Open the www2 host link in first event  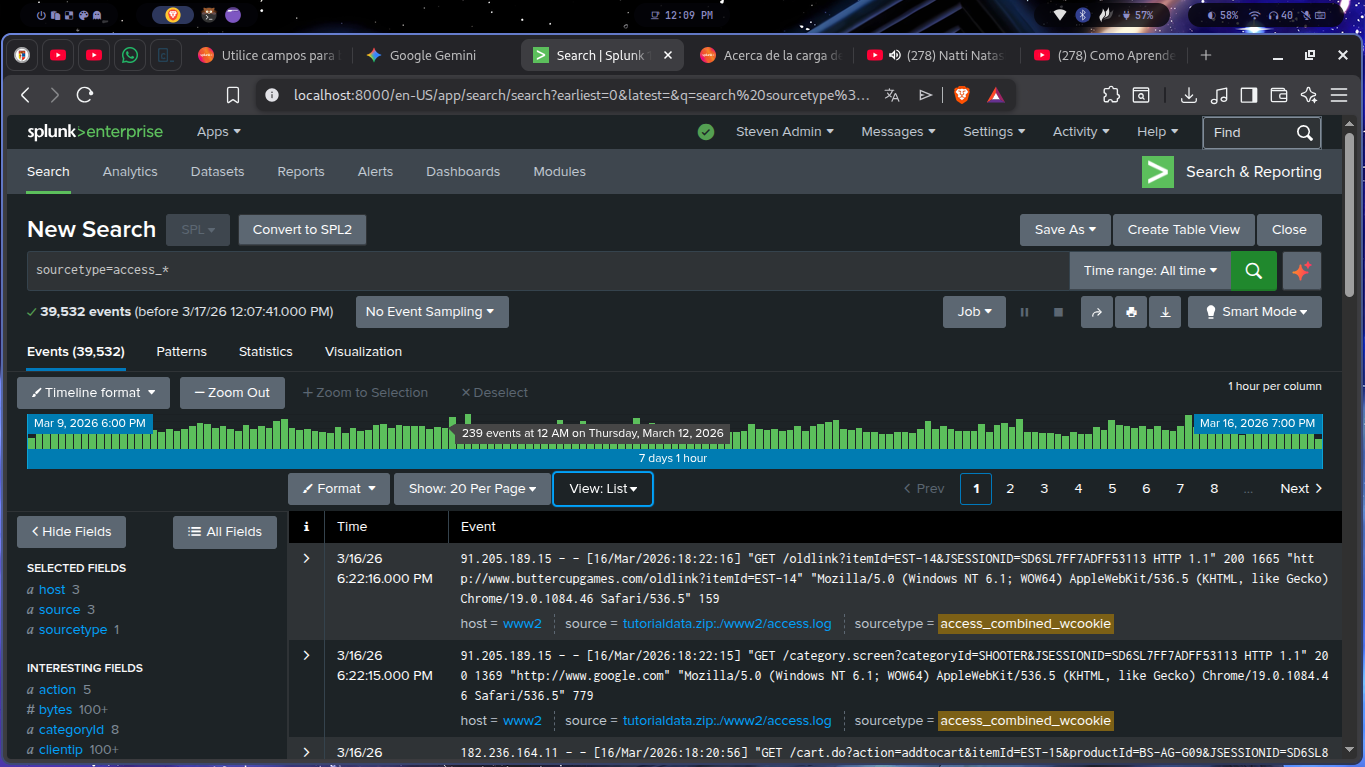coord(522,624)
